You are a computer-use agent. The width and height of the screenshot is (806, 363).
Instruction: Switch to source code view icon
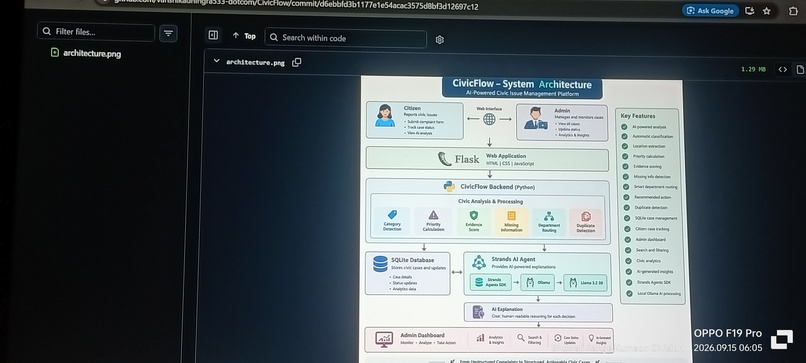click(x=782, y=69)
